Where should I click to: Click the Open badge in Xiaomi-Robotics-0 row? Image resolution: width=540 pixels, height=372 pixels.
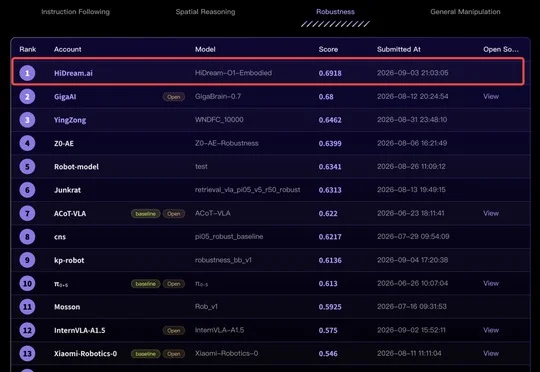click(174, 354)
